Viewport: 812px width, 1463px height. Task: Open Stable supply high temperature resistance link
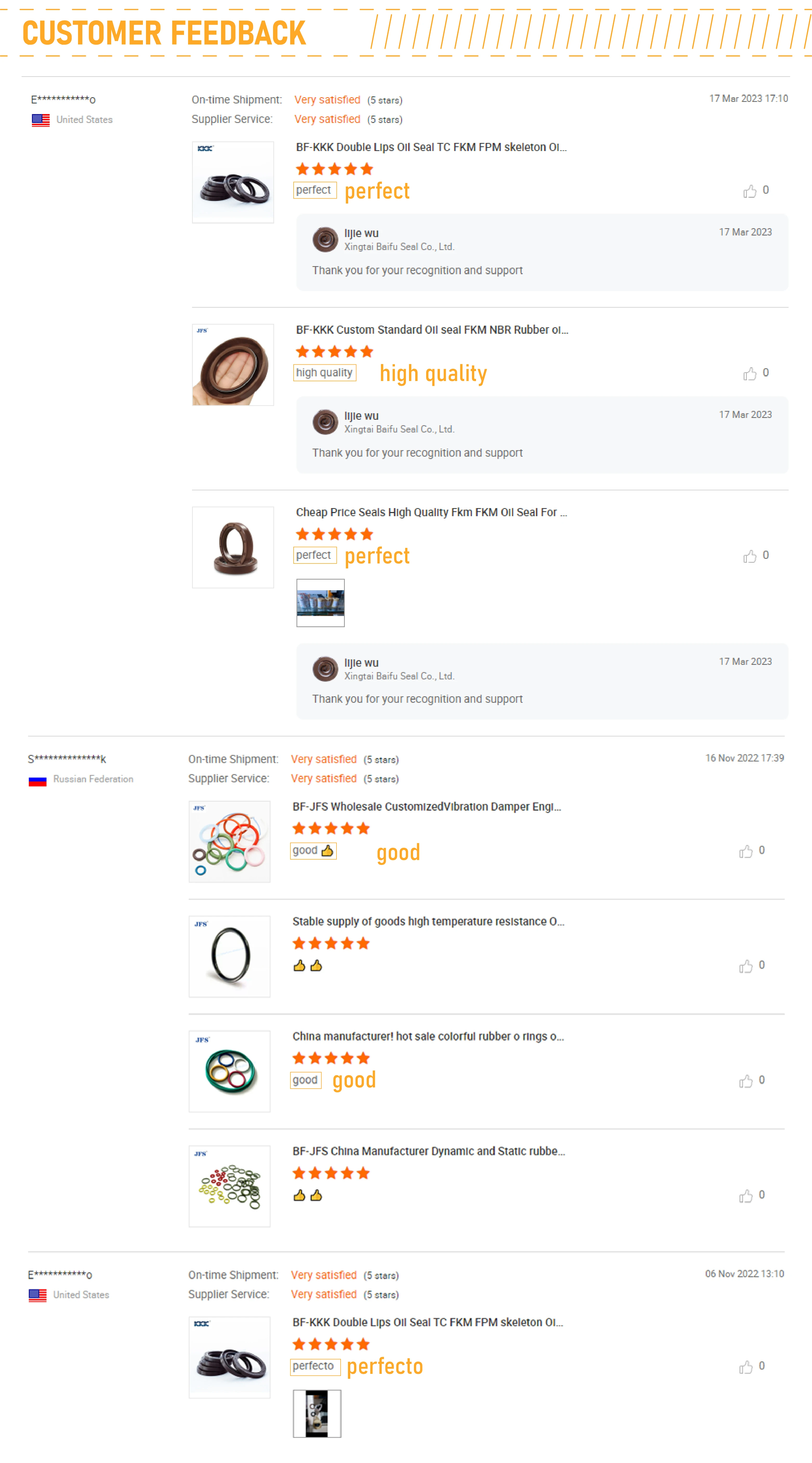click(x=428, y=921)
